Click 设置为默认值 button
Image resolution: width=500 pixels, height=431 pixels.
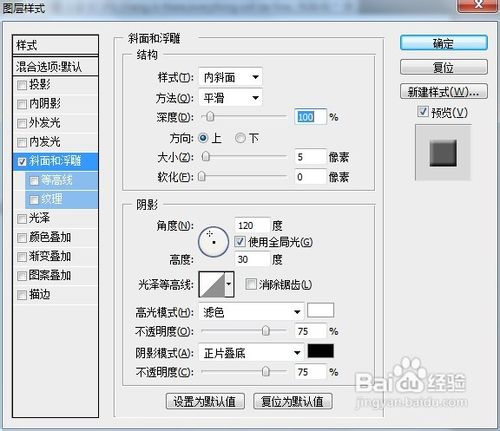coord(205,401)
